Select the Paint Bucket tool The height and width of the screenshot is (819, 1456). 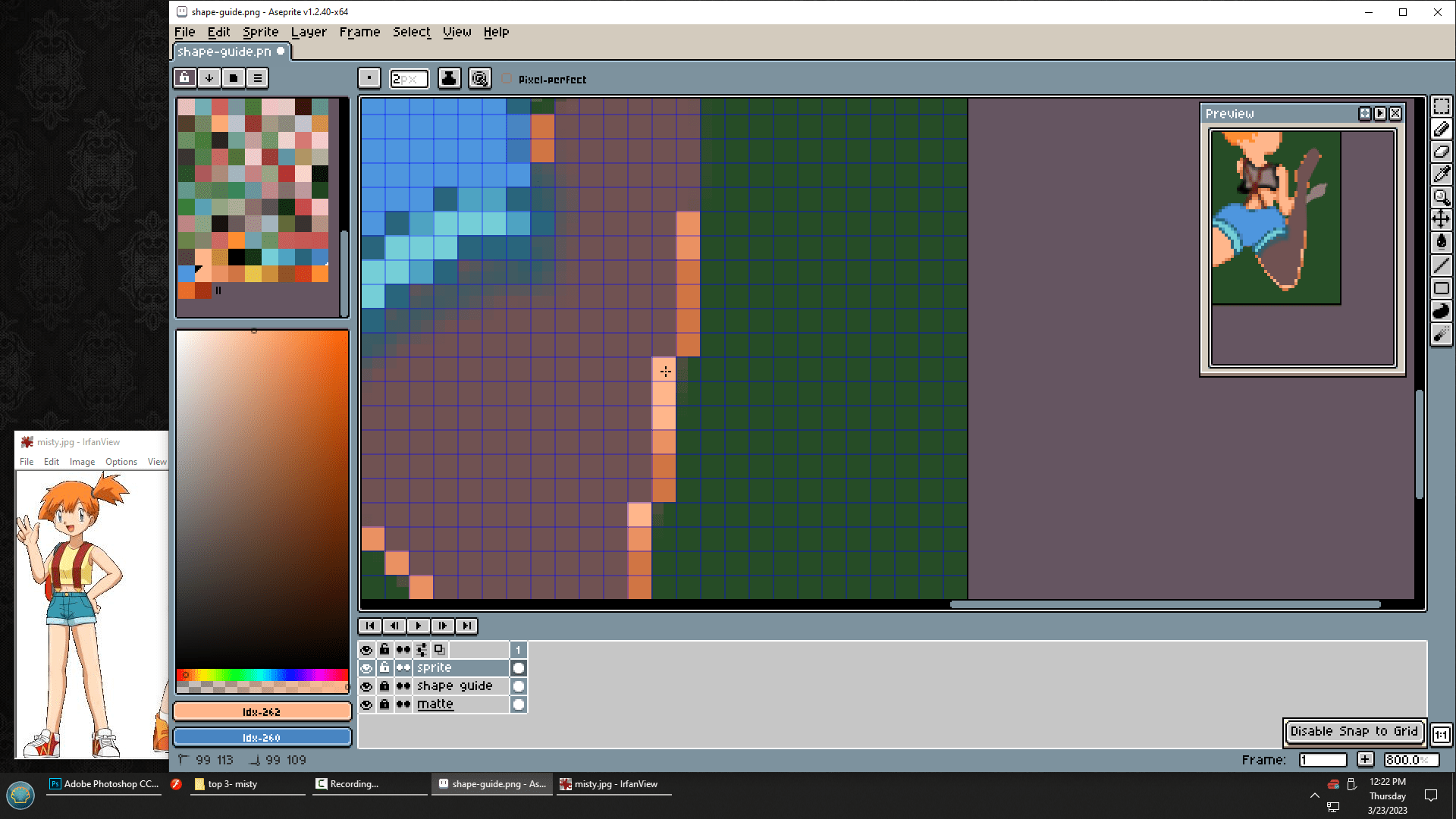(x=1441, y=243)
